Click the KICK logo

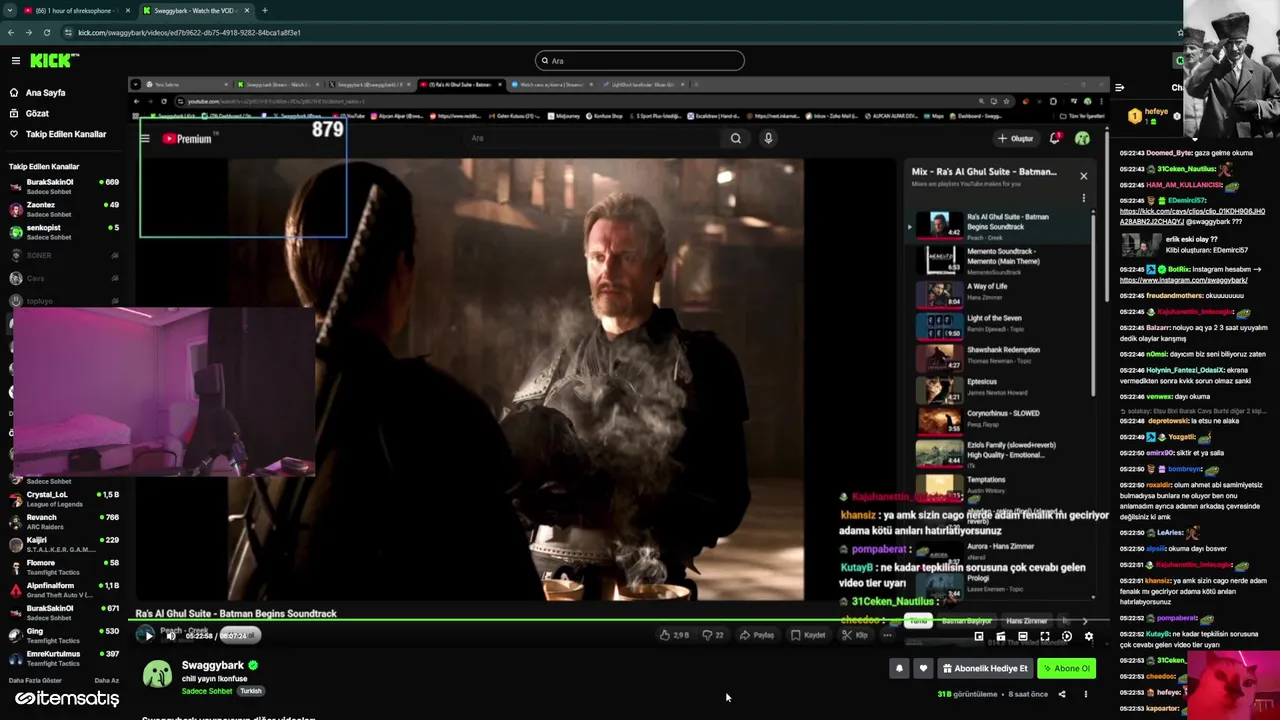[x=53, y=61]
